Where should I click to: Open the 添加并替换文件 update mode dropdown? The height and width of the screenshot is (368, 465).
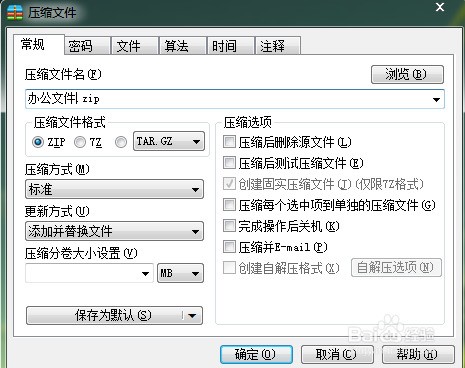(x=114, y=231)
